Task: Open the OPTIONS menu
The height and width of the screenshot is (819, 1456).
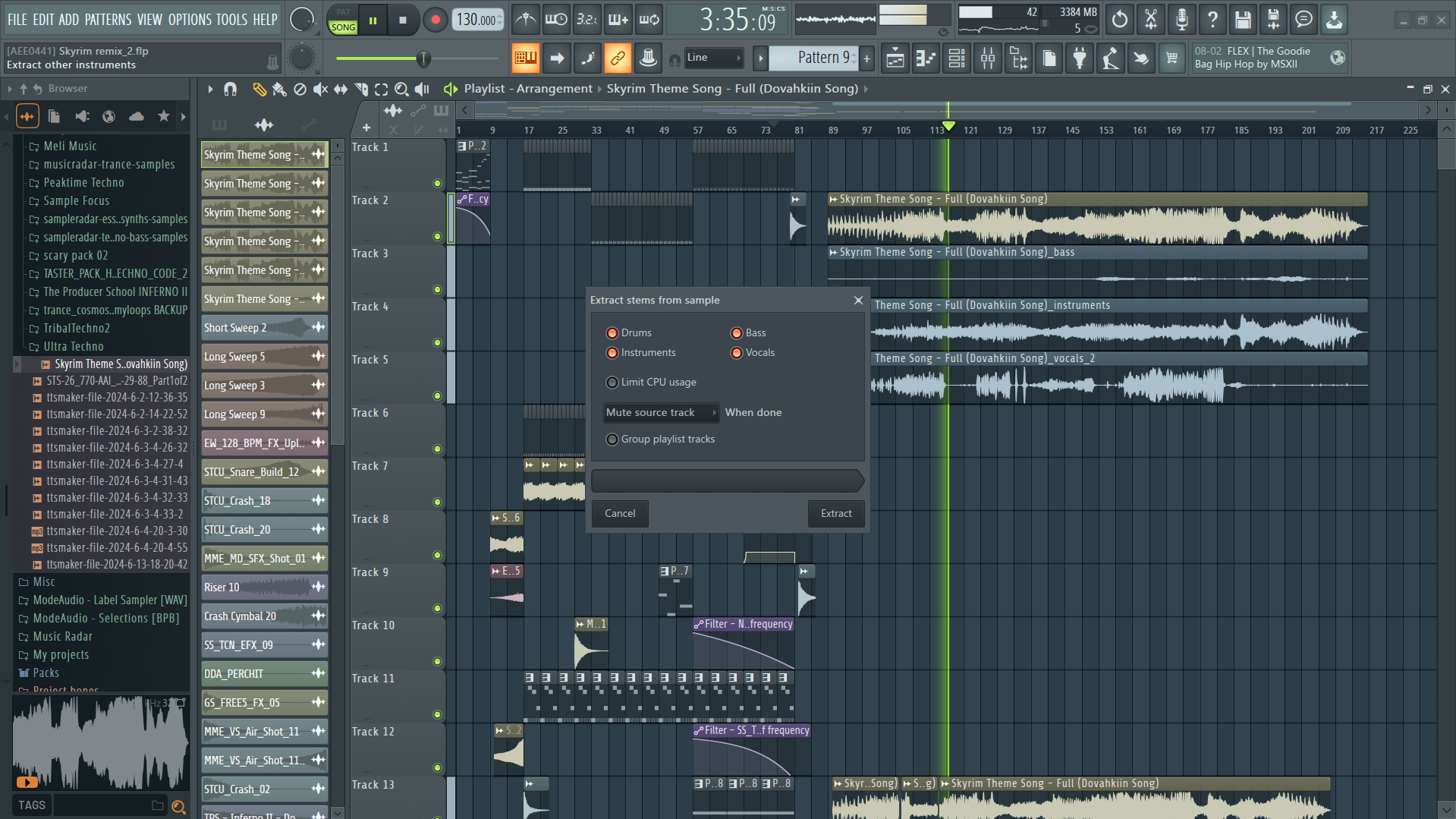Action: coord(189,20)
